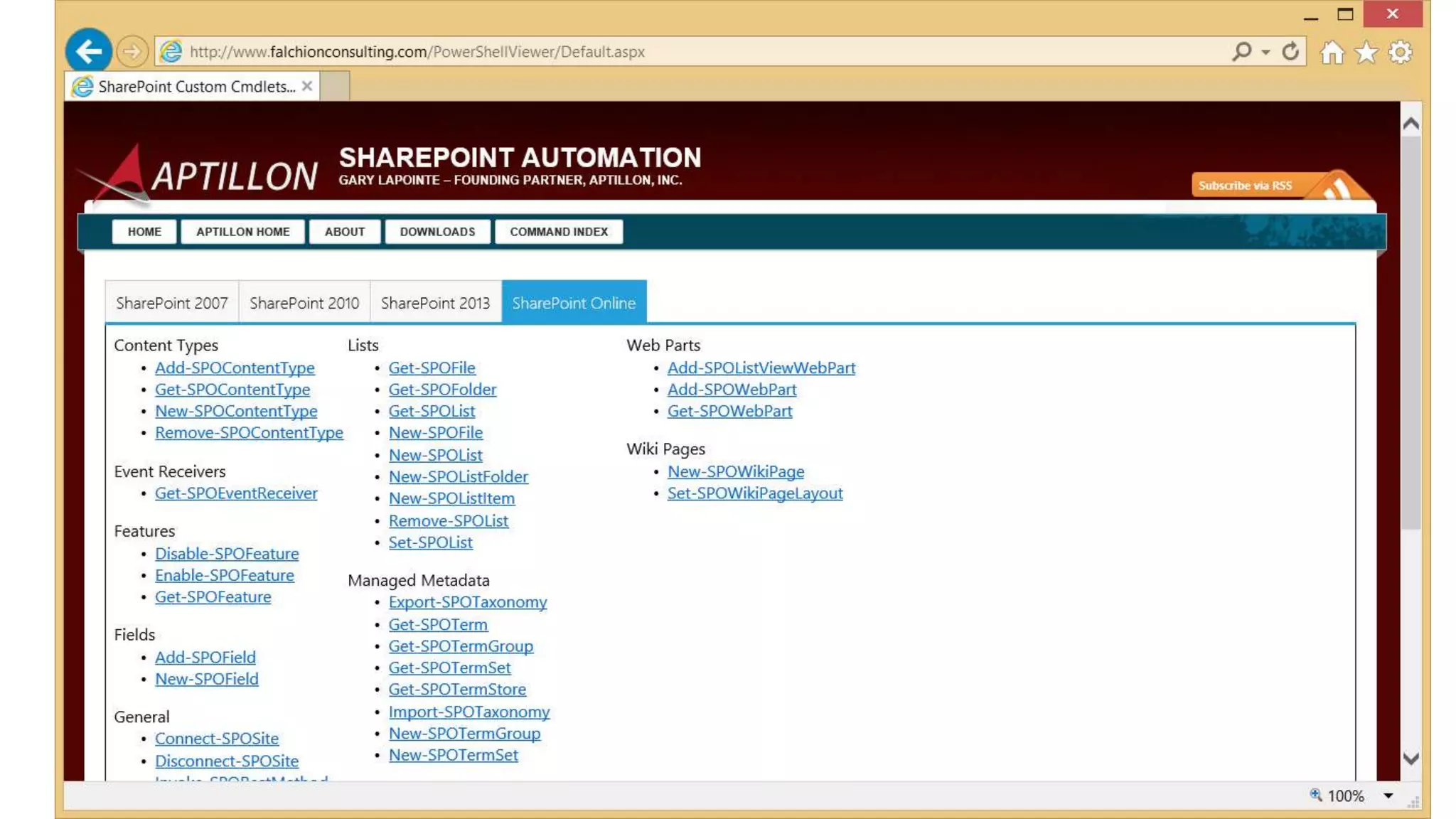
Task: Open the Get-SPOContentType link
Action: (232, 390)
